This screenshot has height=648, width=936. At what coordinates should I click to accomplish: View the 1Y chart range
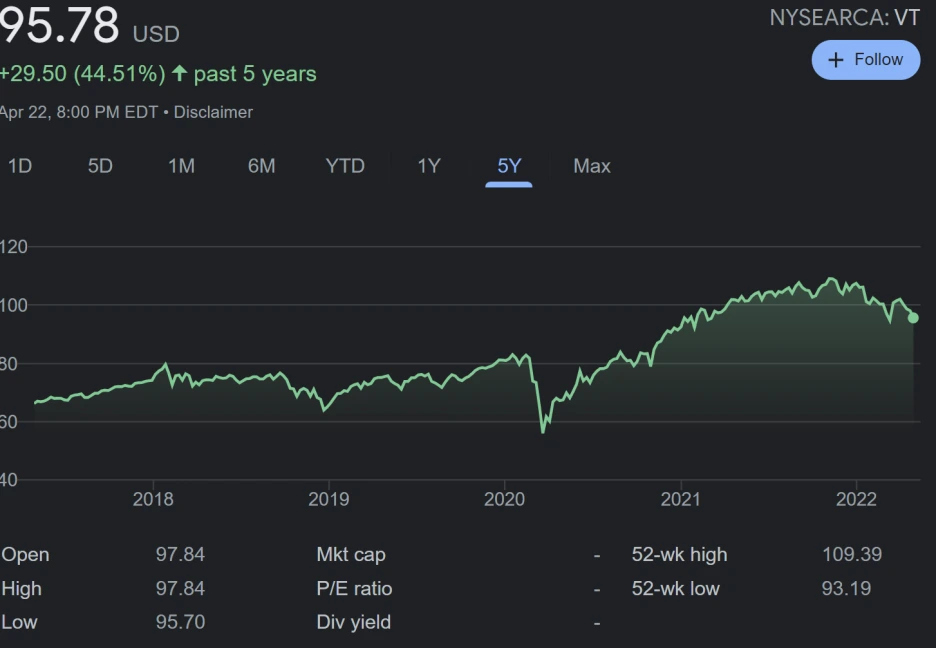tap(429, 166)
